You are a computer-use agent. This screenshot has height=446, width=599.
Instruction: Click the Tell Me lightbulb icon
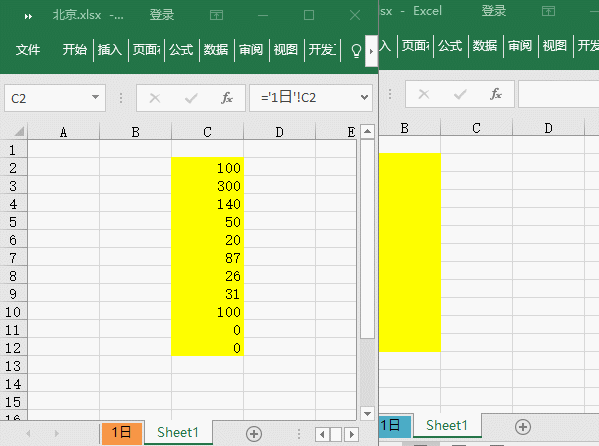click(x=356, y=50)
